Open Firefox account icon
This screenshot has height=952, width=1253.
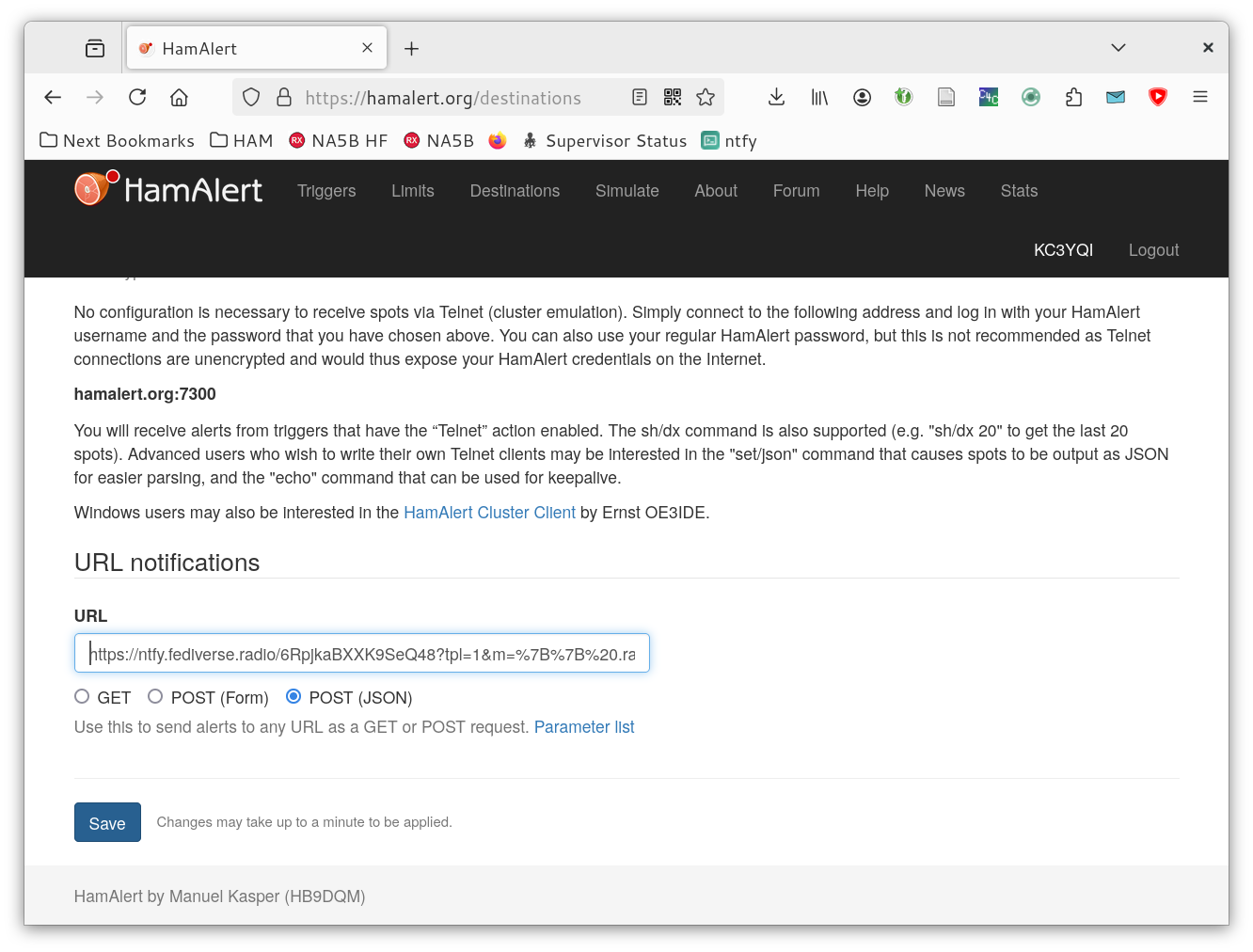(x=862, y=97)
